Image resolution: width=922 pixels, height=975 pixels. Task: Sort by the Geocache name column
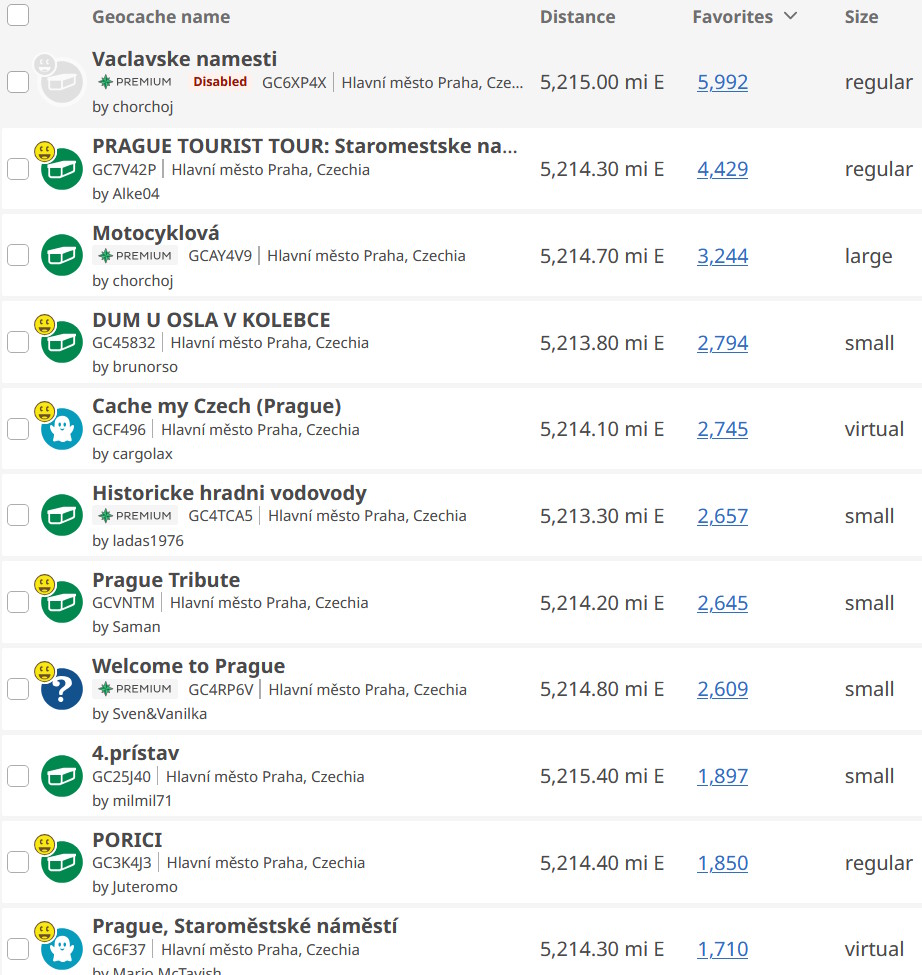click(x=161, y=17)
